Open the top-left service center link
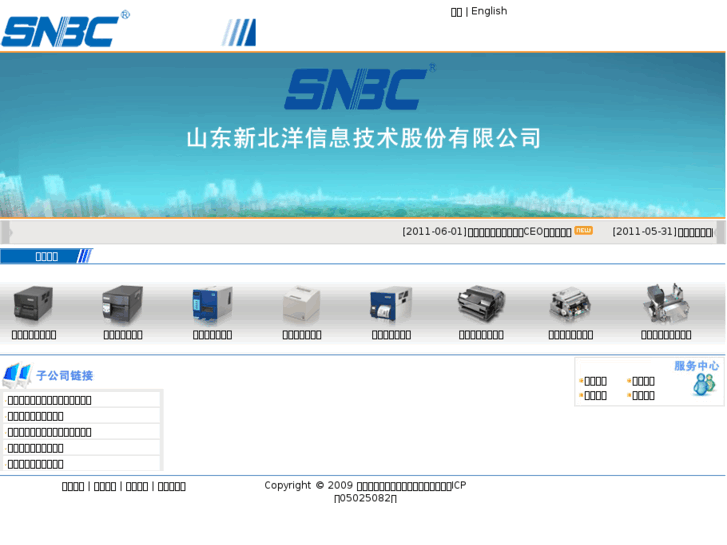Viewport: 727px width, 545px height. tap(595, 381)
